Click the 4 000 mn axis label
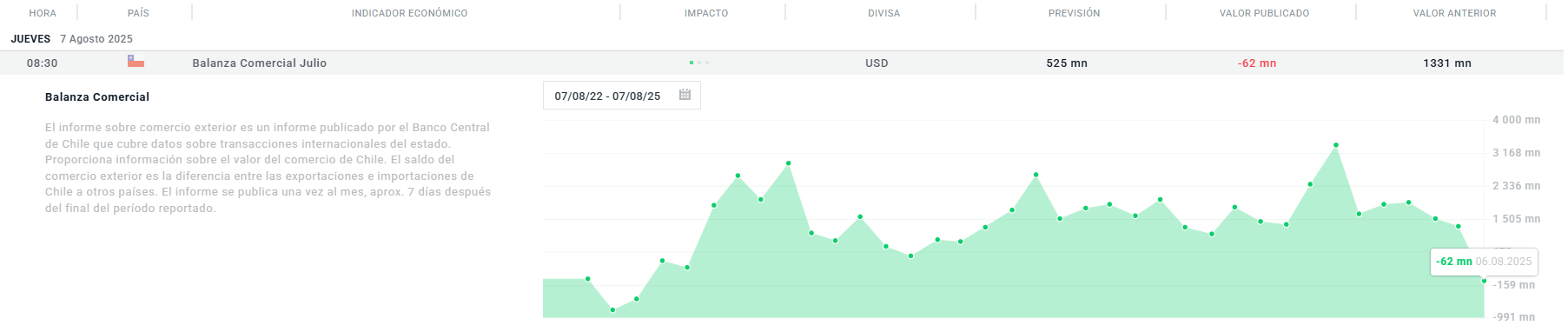 [1516, 120]
